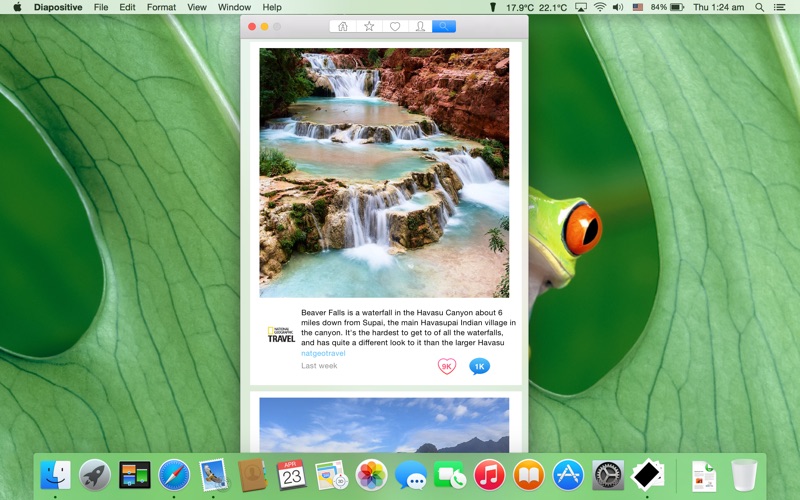
Task: Open the AirPlay display menu bar icon
Action: [581, 7]
